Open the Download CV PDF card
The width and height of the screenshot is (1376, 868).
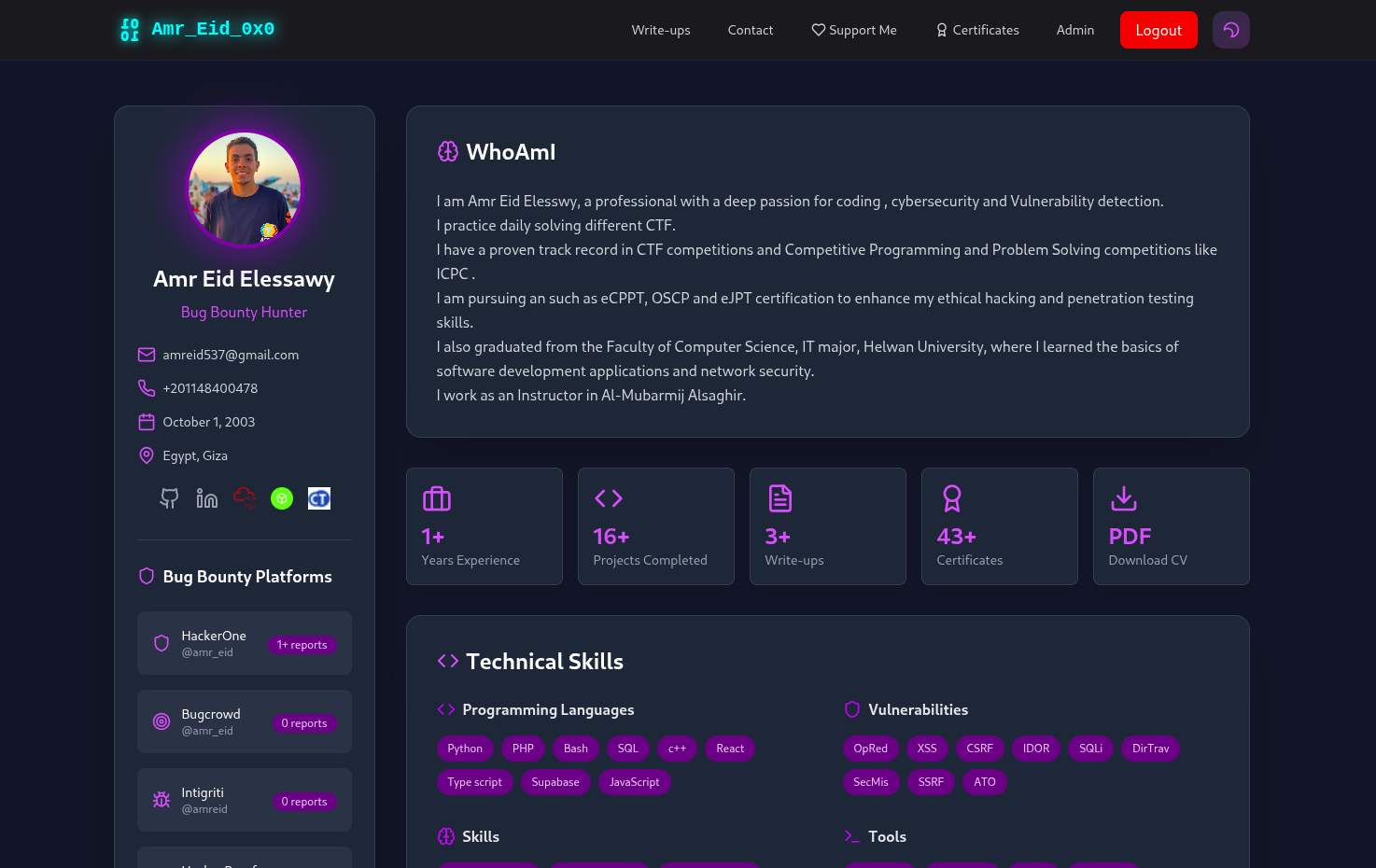point(1172,526)
